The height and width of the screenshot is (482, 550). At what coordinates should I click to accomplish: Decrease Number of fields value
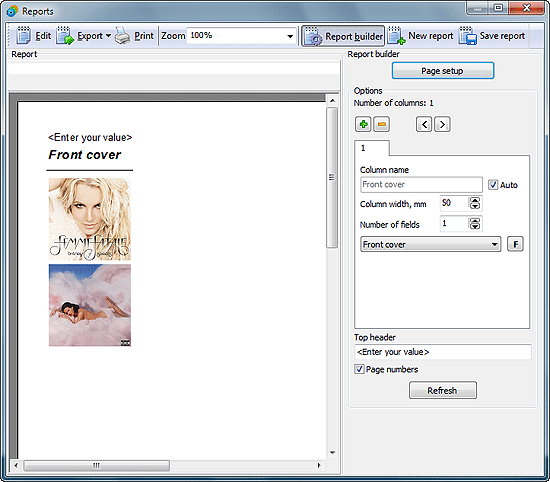pyautogui.click(x=475, y=227)
